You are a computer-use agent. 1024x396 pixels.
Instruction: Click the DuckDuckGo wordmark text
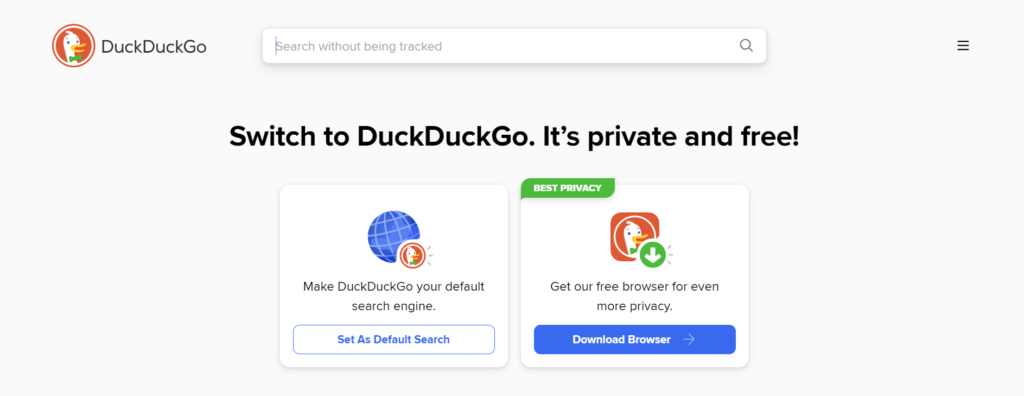[153, 46]
